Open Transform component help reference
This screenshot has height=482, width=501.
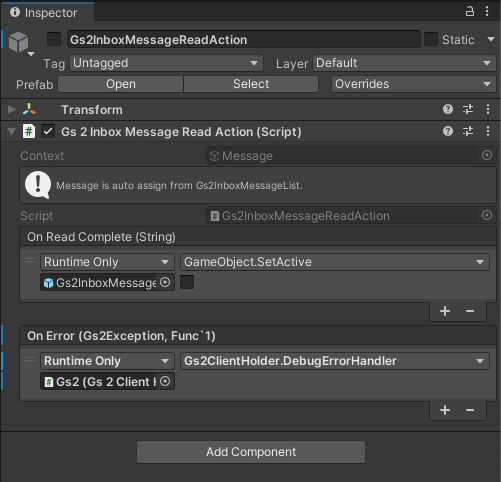click(448, 109)
